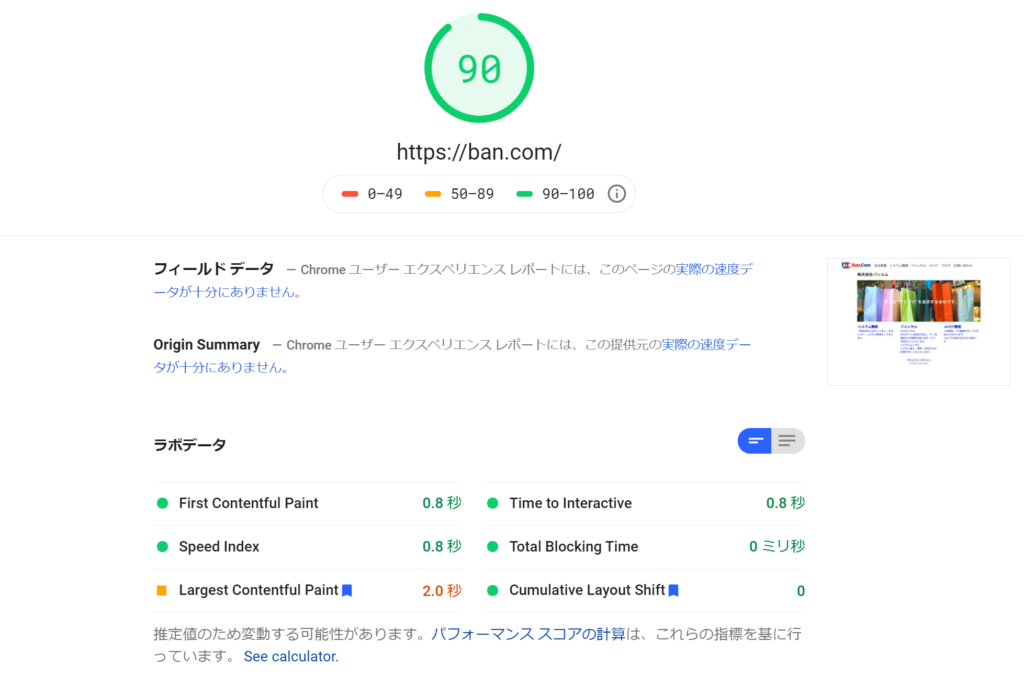The image size is (1024, 675).
Task: Open the ban.com page screenshot thumbnail
Action: (x=918, y=322)
